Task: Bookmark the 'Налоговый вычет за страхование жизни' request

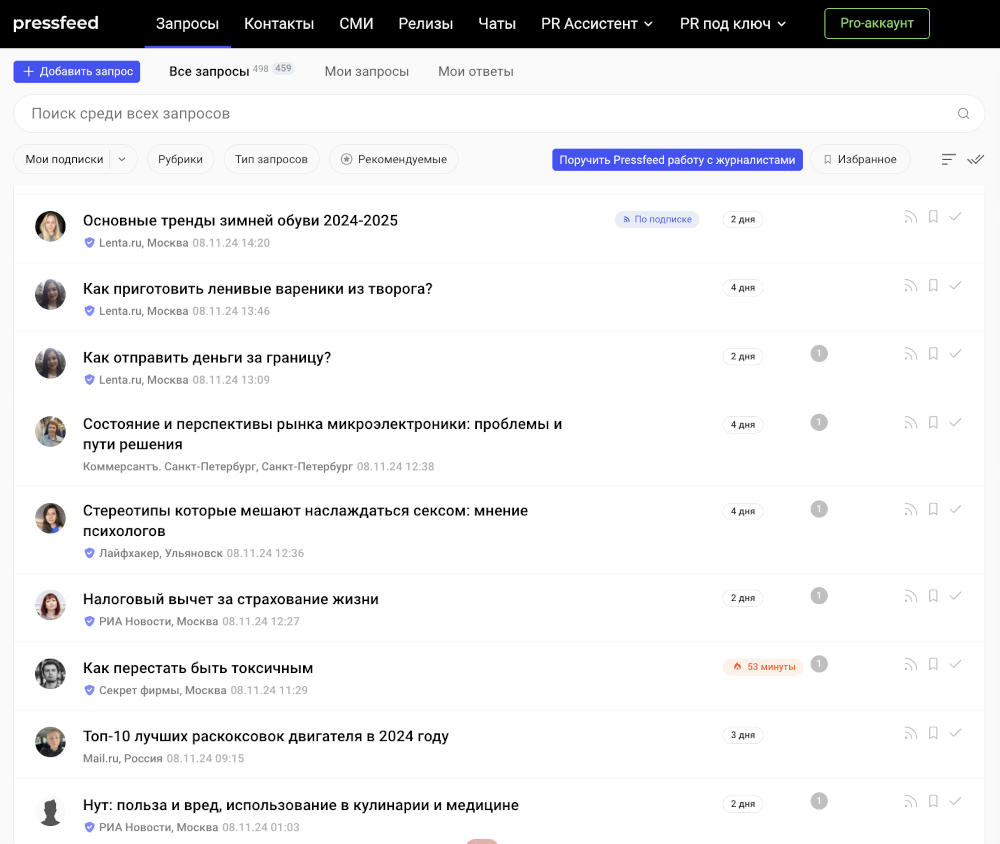Action: [x=932, y=594]
